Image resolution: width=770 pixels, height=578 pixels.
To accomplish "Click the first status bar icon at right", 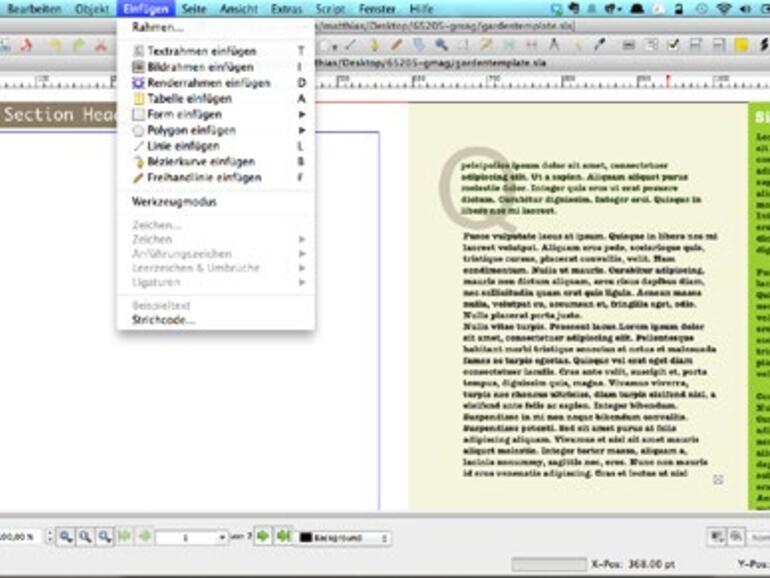I will [x=717, y=536].
